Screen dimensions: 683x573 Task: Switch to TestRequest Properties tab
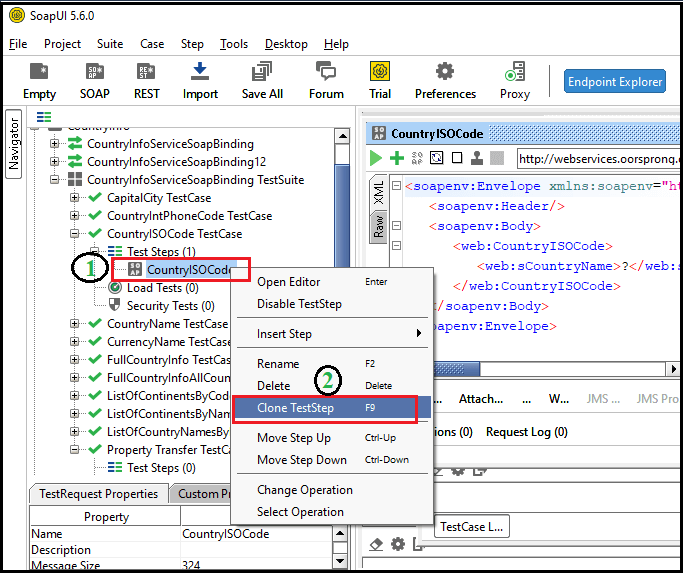pyautogui.click(x=98, y=494)
